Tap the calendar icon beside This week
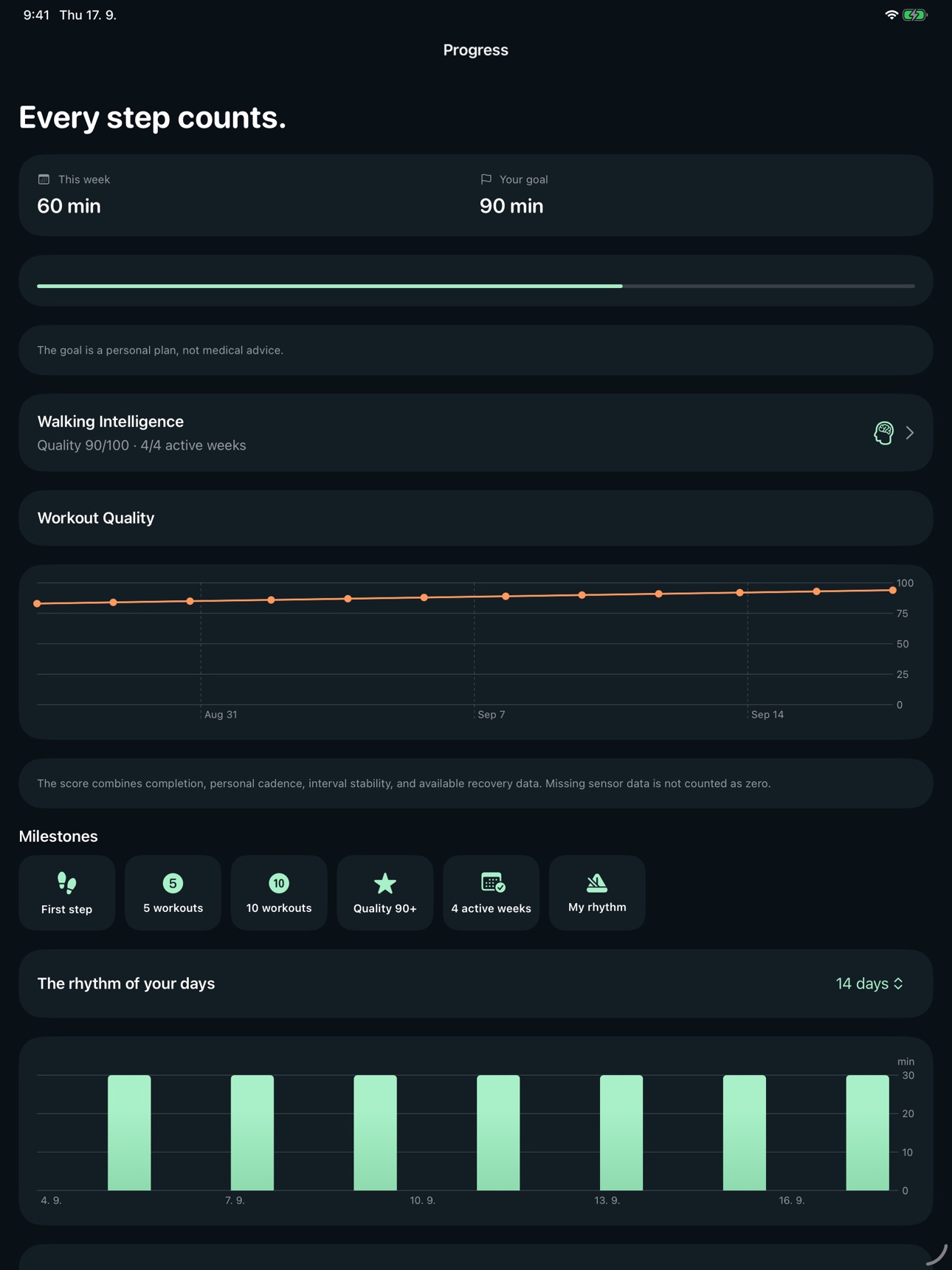Viewport: 952px width, 1270px height. click(44, 179)
